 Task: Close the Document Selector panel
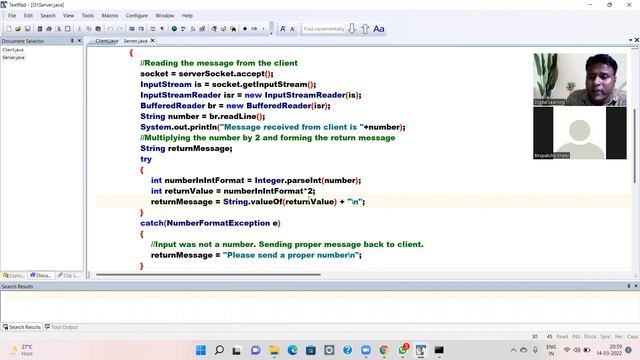pos(80,41)
